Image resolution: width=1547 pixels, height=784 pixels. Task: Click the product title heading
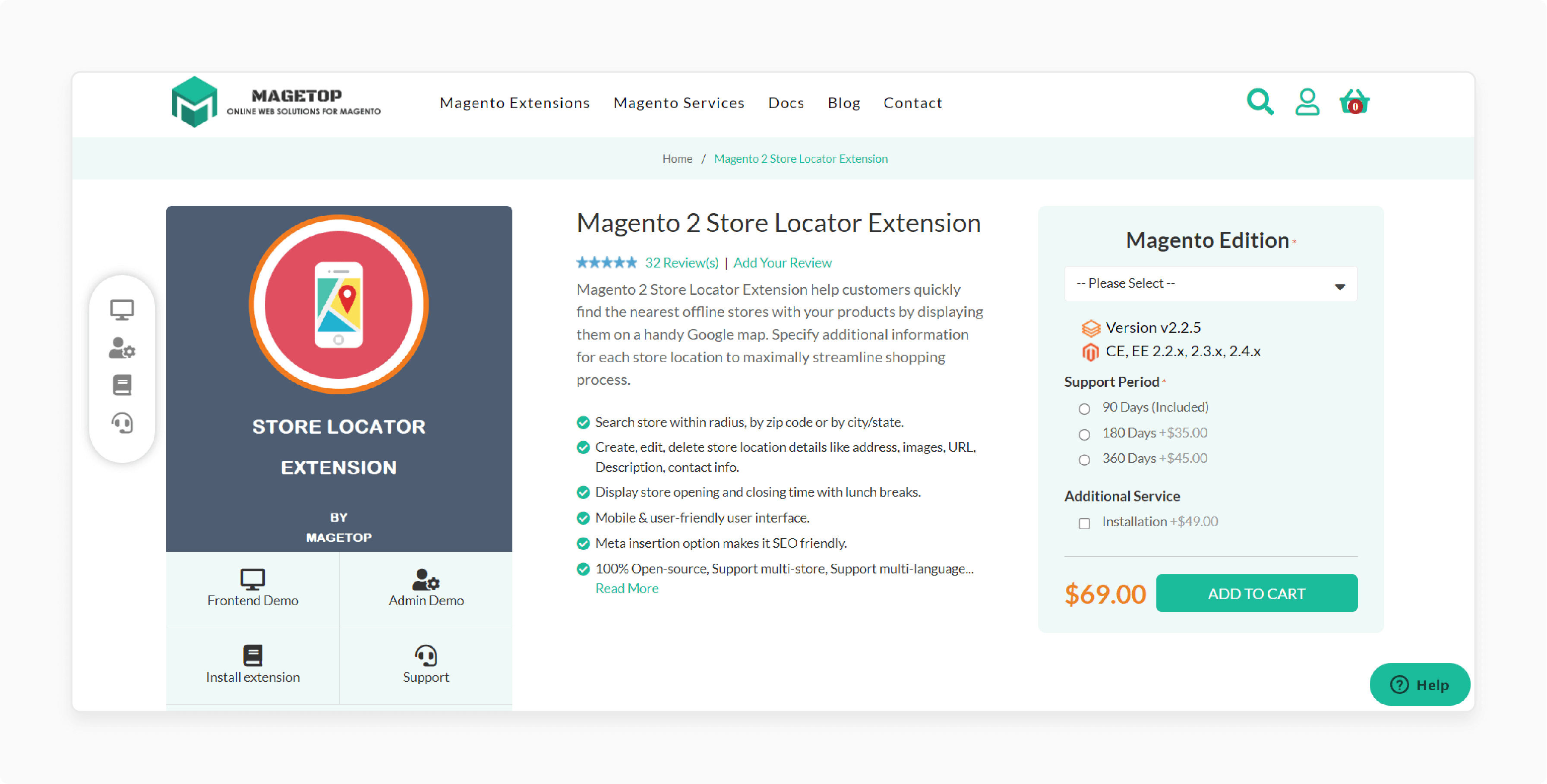(x=778, y=223)
